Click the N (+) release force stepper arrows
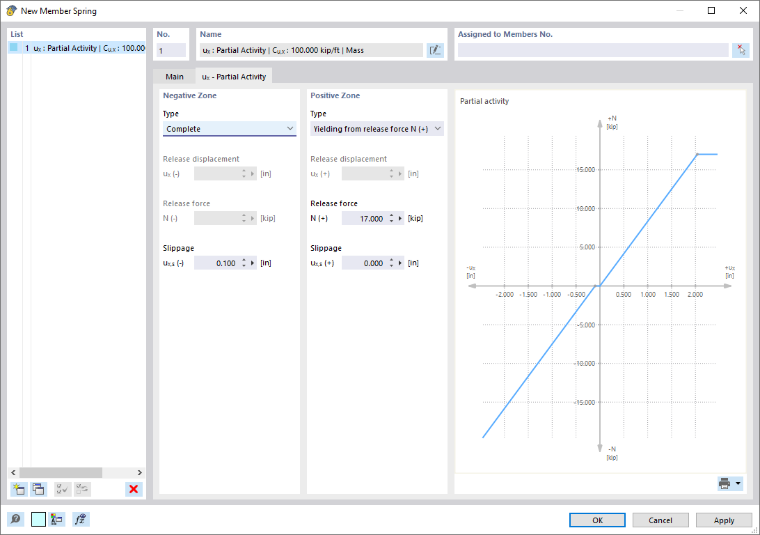 point(392,219)
